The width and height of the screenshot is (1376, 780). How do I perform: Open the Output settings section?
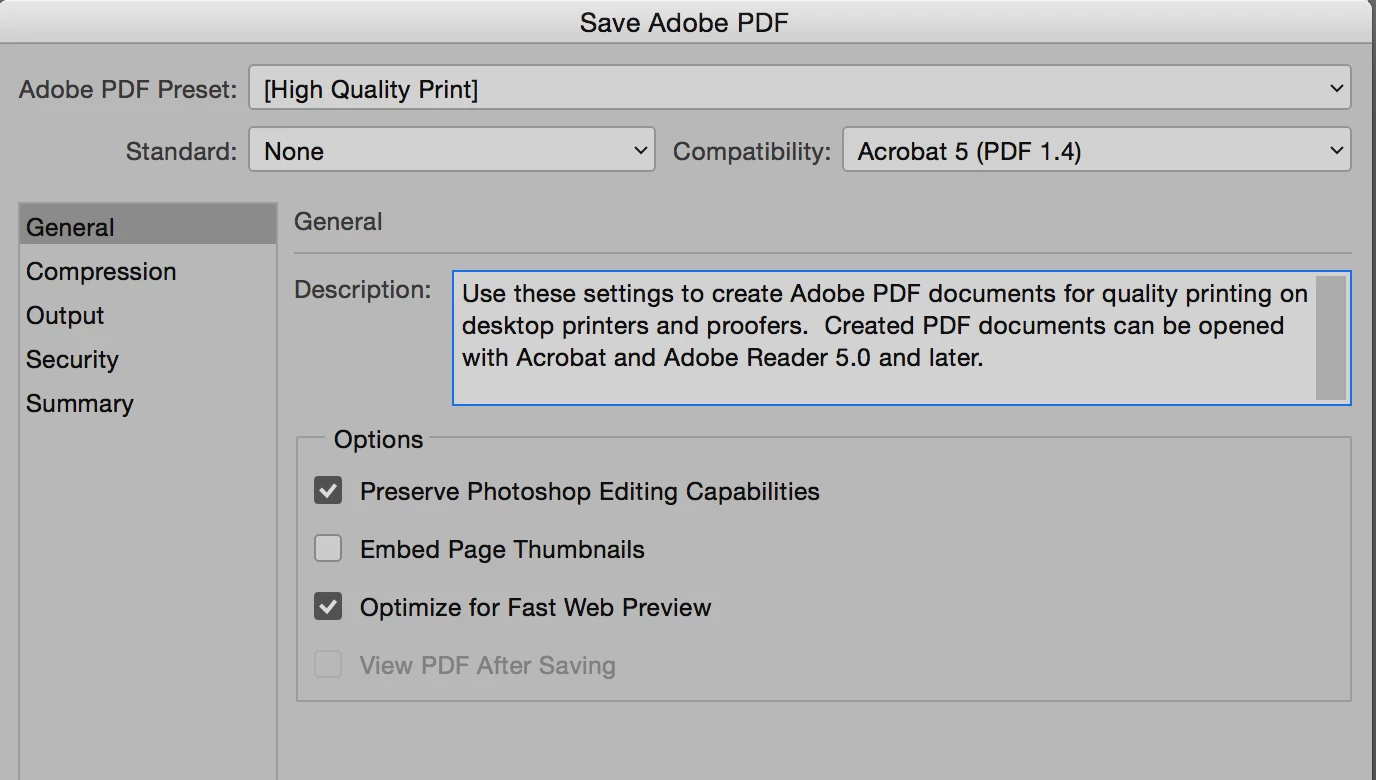click(x=65, y=316)
